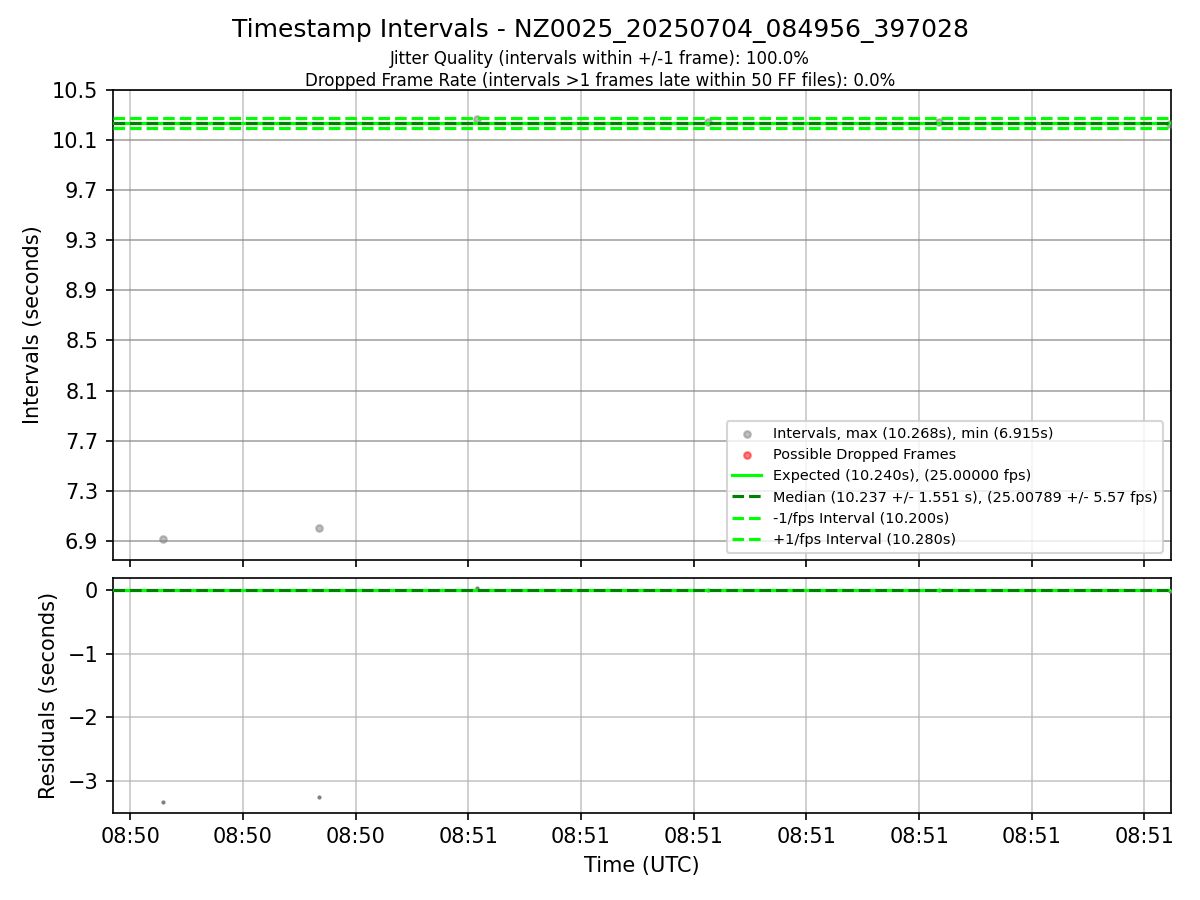Click the lowest interval data point at 6.9 seconds
This screenshot has width=1200, height=900.
[x=163, y=539]
